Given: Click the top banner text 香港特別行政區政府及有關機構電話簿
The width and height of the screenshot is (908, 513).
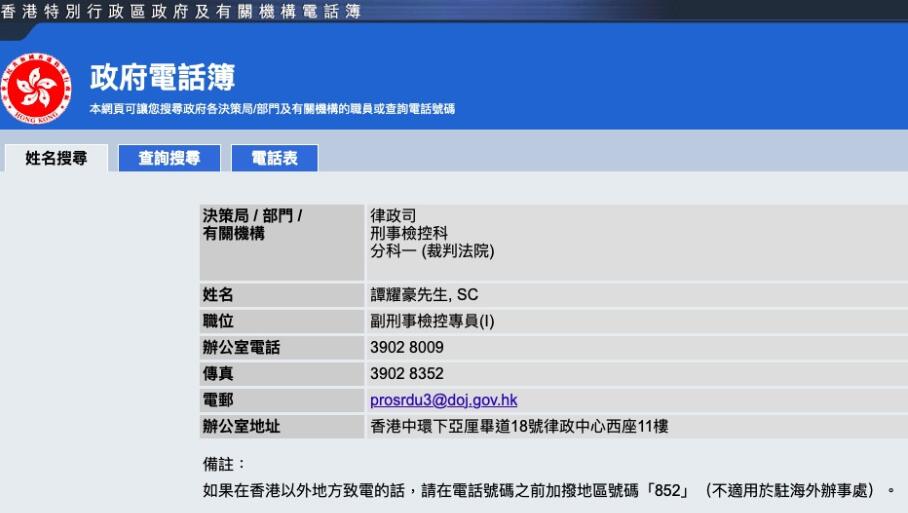Looking at the screenshot, I should (181, 11).
